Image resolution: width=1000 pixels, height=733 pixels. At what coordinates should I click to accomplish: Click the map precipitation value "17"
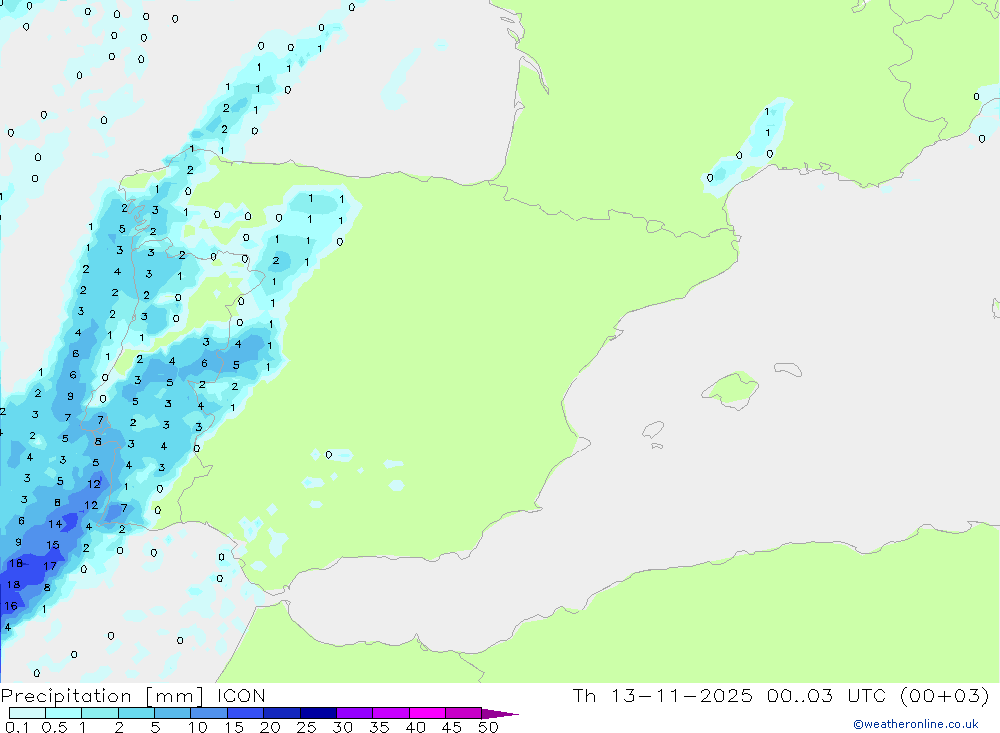pyautogui.click(x=50, y=566)
